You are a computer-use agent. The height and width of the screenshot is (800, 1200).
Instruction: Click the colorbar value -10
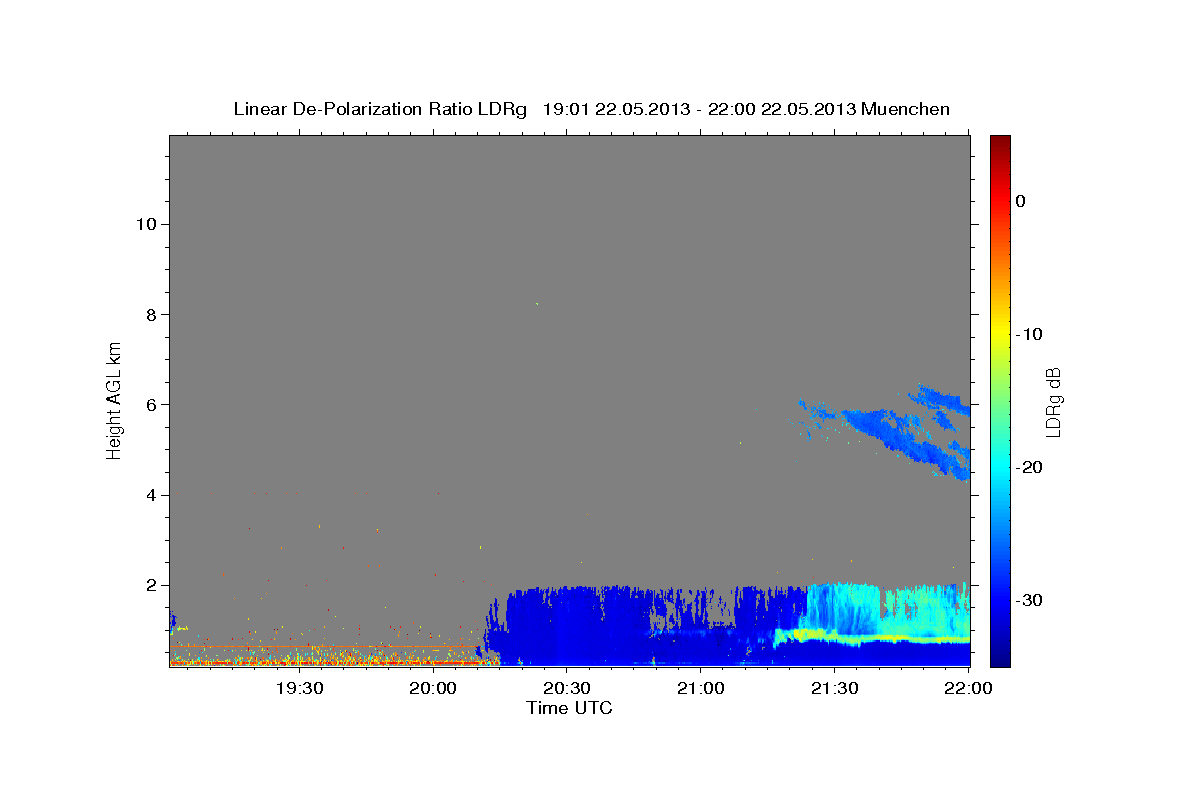point(1030,334)
